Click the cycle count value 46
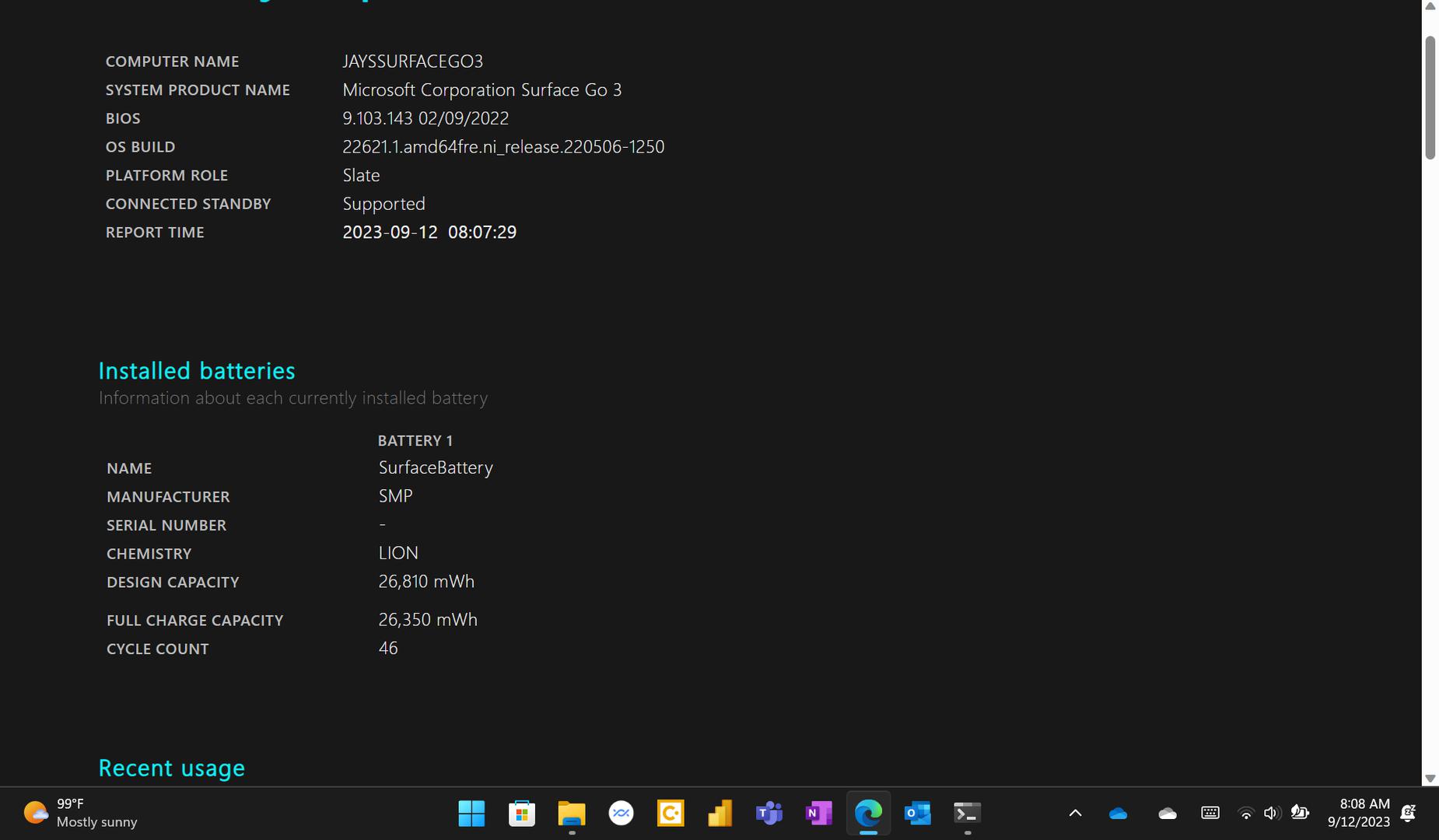1439x840 pixels. pos(388,649)
